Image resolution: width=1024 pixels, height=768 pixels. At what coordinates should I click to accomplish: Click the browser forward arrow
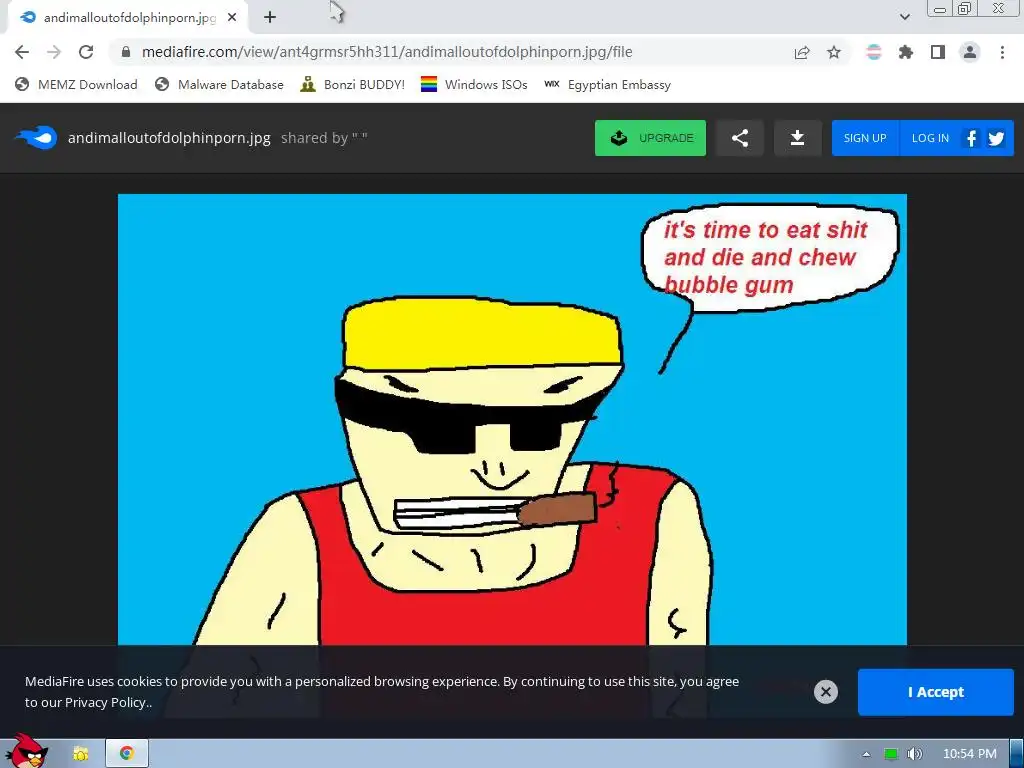[x=54, y=52]
